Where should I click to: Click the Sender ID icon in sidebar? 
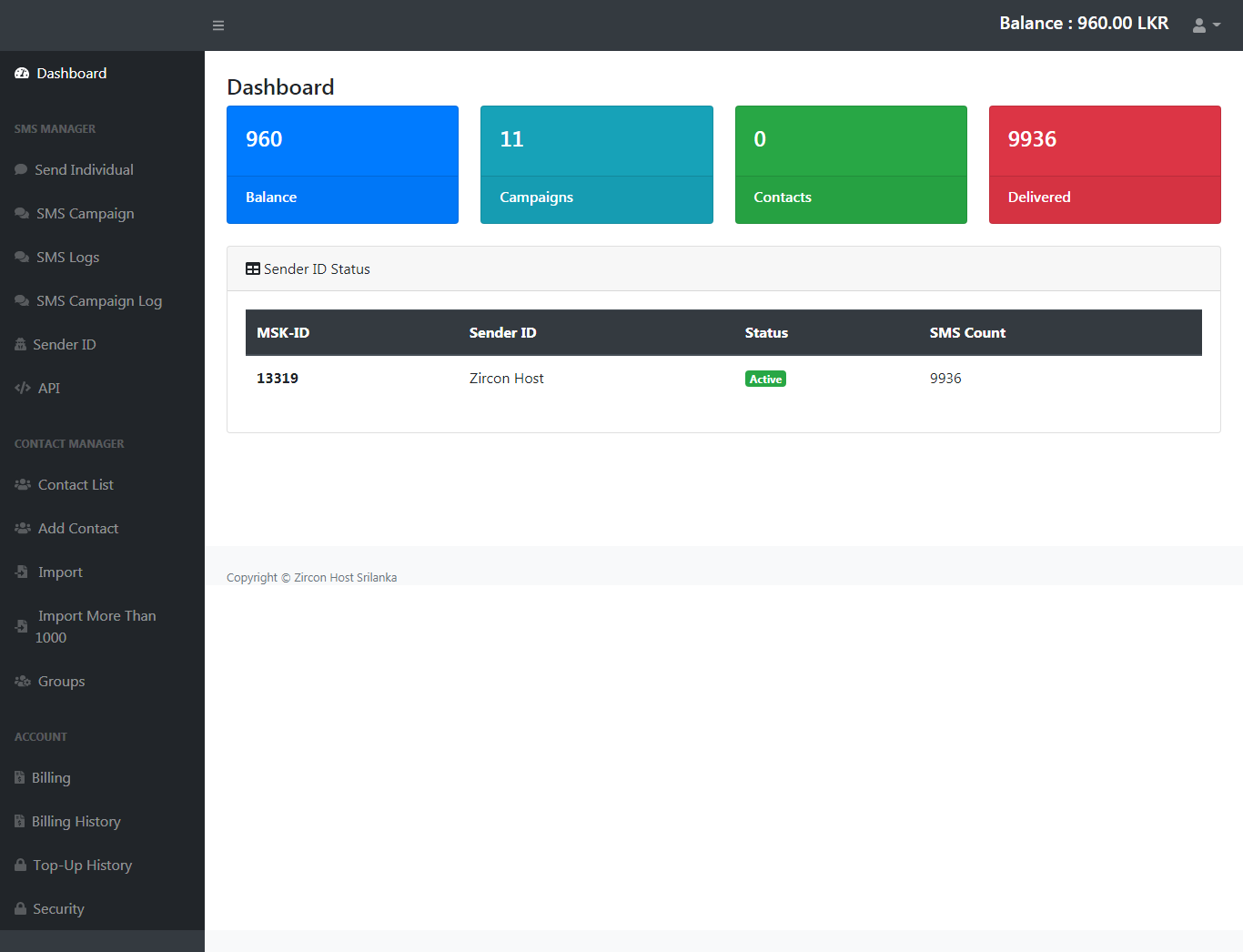20,345
